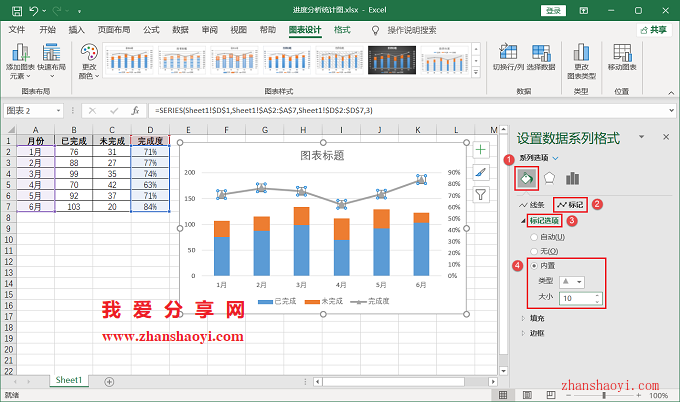Click insert function fx icon

[x=135, y=111]
